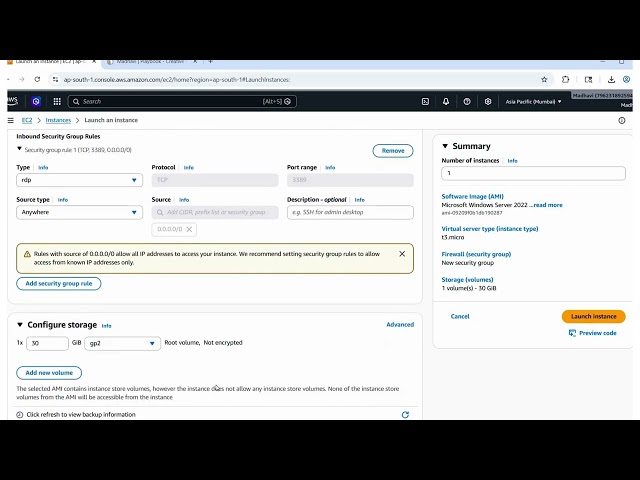Go to Instances breadcrumb

pos(58,120)
